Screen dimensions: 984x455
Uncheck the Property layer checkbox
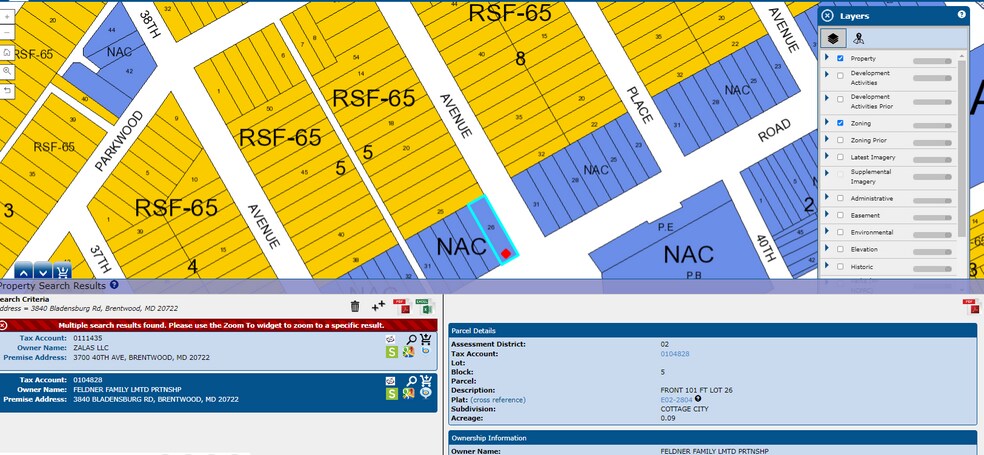(840, 59)
